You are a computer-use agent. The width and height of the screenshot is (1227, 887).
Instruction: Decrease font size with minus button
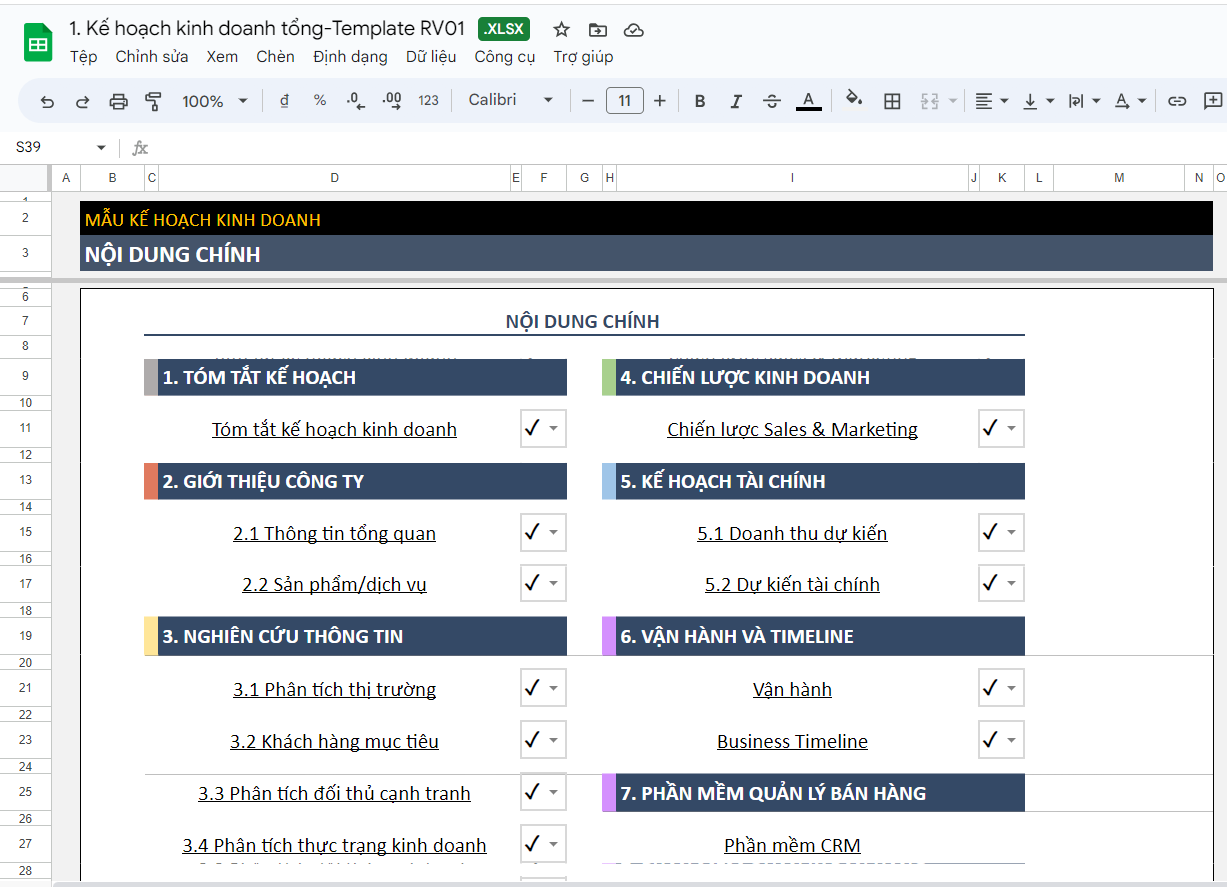point(588,101)
